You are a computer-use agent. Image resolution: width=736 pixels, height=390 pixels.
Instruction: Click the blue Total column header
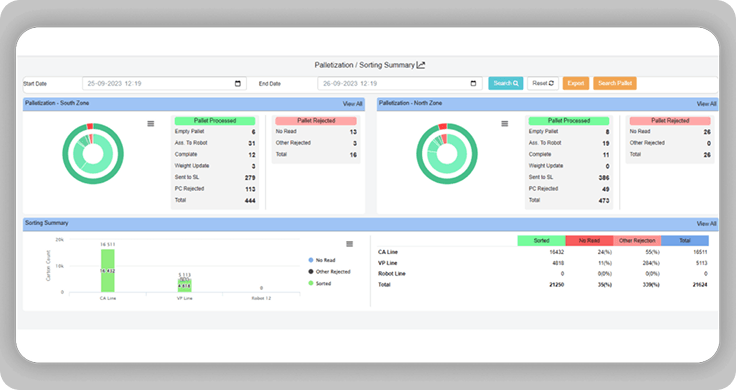[685, 241]
